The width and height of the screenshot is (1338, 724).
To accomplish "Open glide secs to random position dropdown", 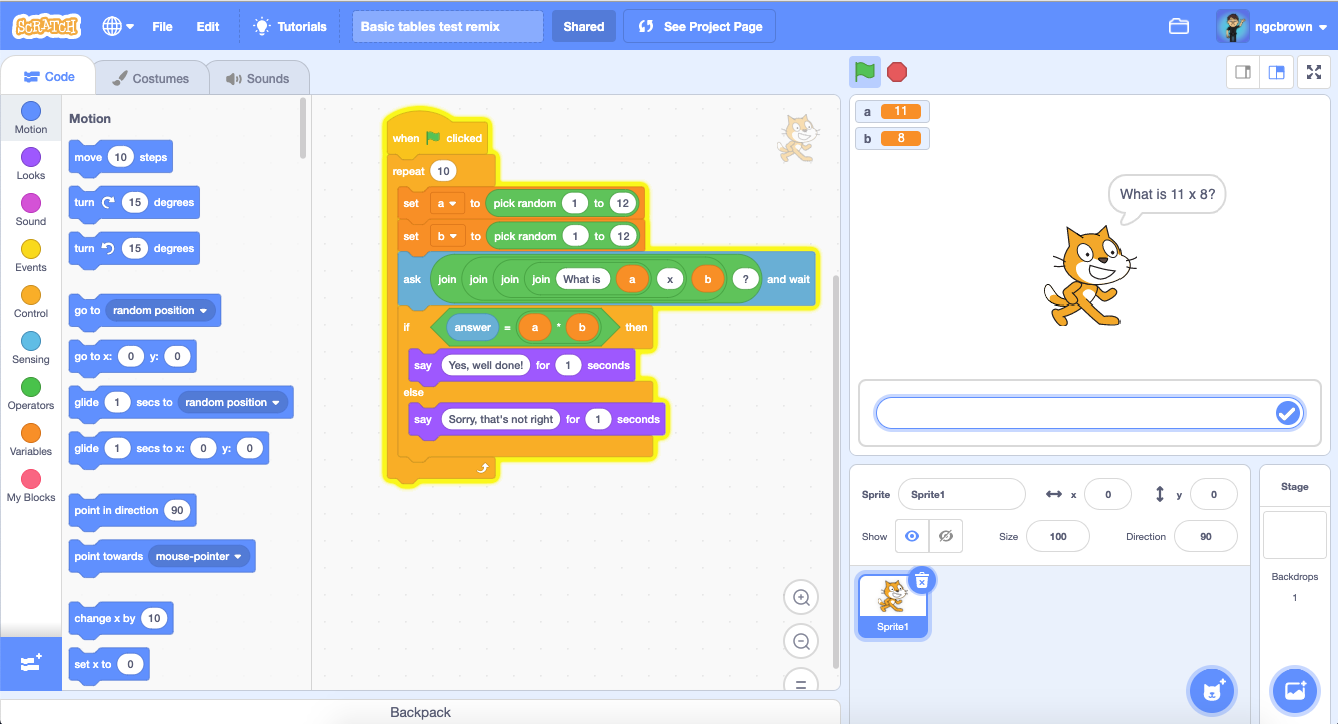I will [x=233, y=402].
